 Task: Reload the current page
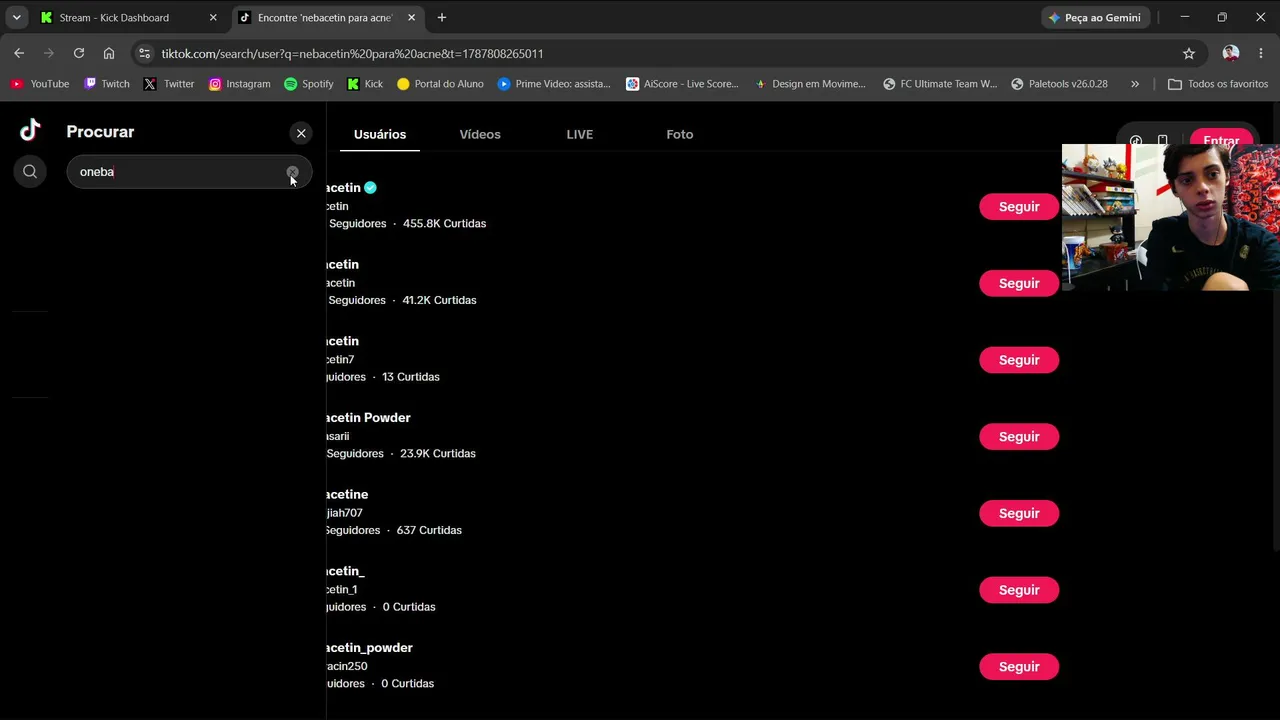(x=79, y=53)
